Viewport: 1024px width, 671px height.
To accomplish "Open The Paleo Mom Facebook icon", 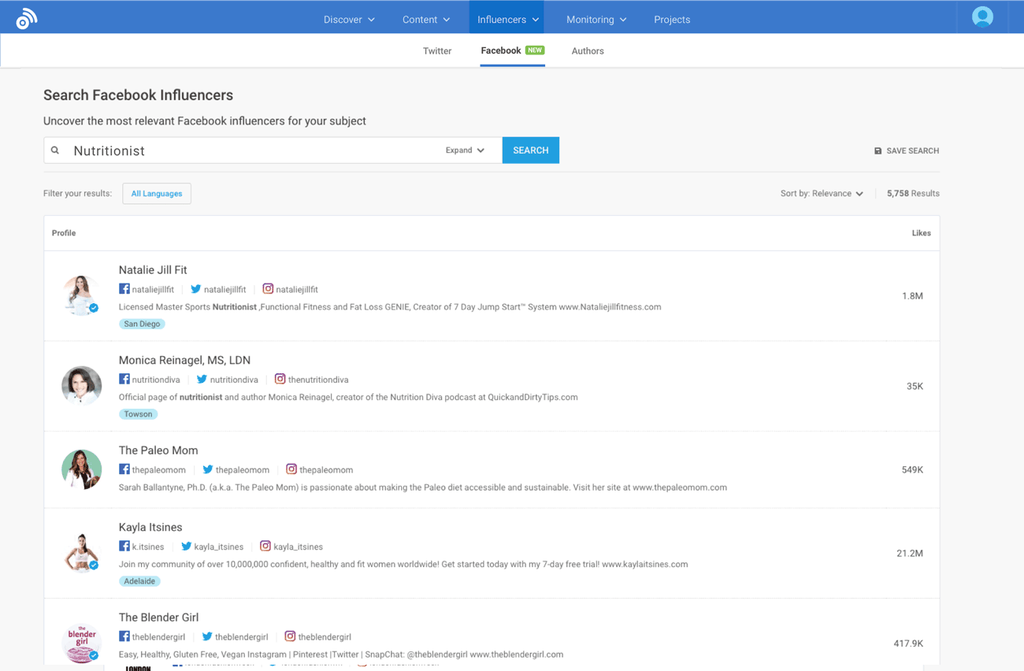I will [124, 468].
